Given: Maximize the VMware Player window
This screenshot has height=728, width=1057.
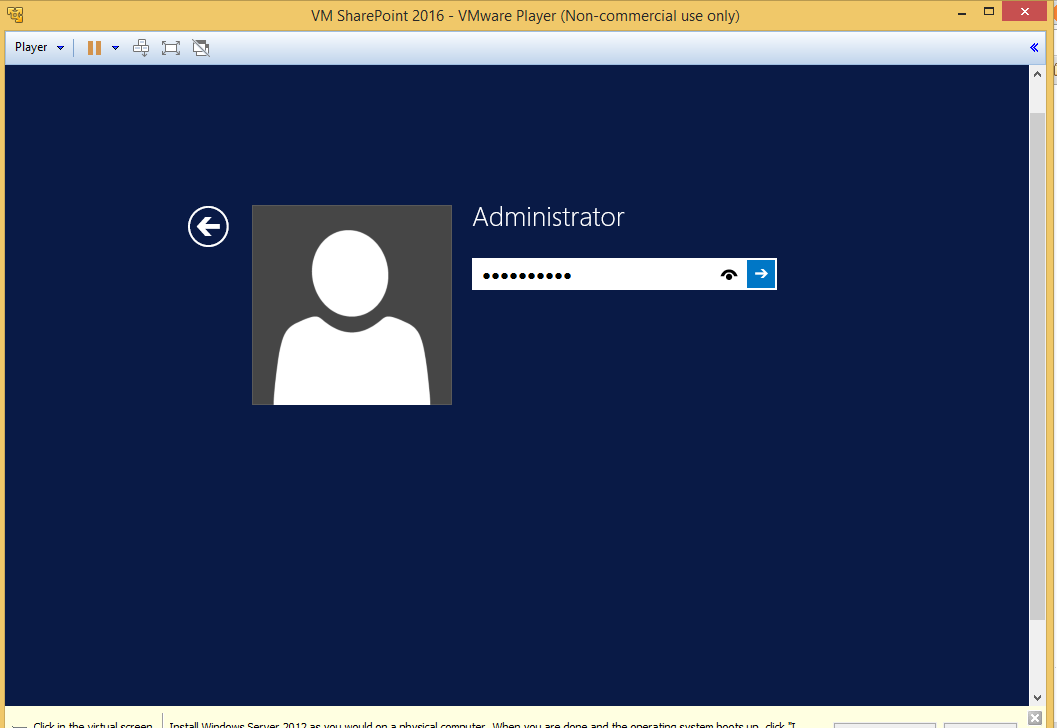Looking at the screenshot, I should pos(989,11).
